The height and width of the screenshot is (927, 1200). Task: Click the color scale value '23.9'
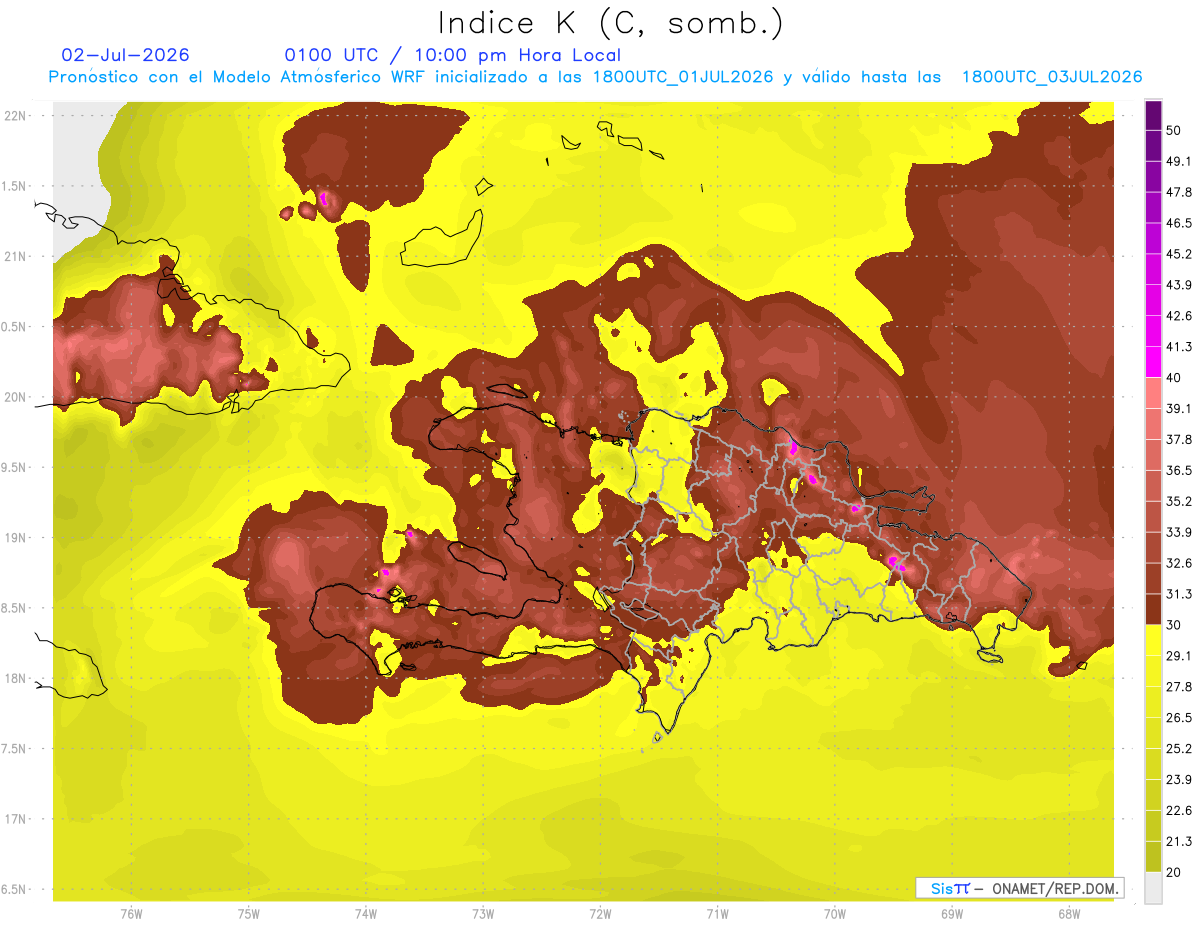[1179, 780]
